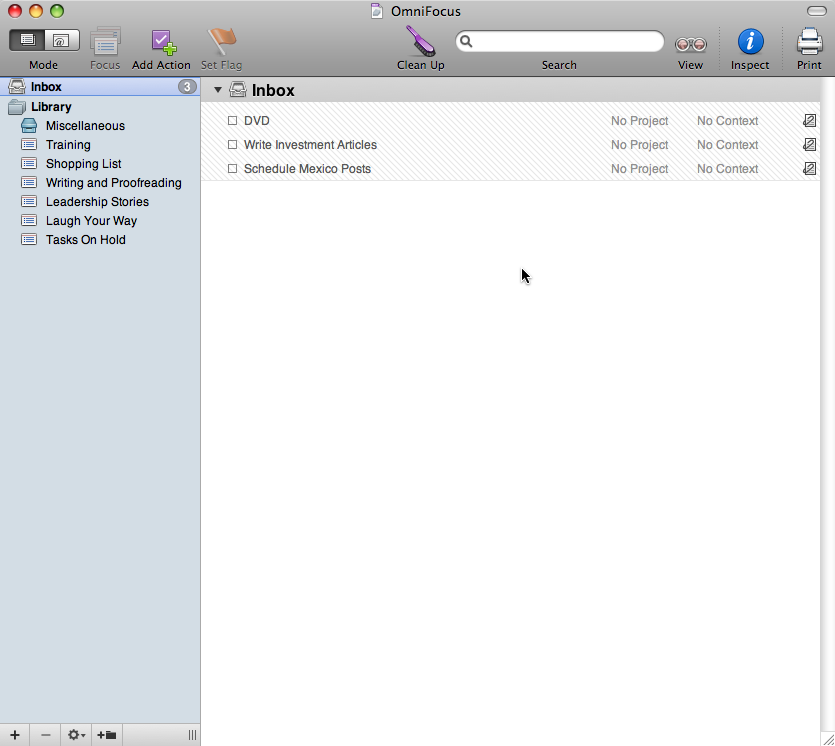835x746 pixels.
Task: Set project for Write Investment Articles
Action: pos(640,145)
